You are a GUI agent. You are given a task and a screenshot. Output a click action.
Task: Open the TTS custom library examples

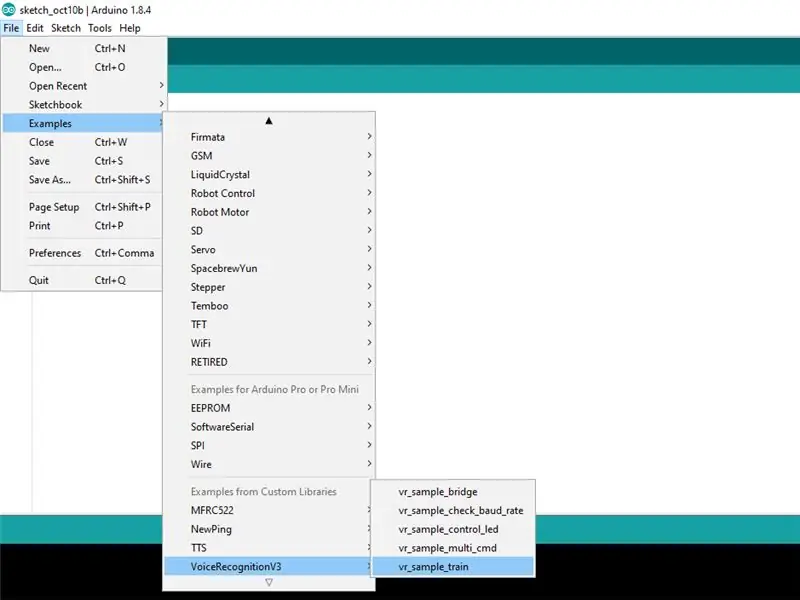pos(268,548)
